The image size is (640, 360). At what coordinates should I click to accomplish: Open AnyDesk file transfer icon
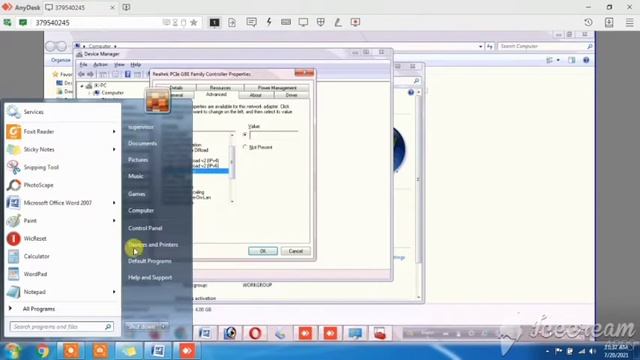click(232, 22)
